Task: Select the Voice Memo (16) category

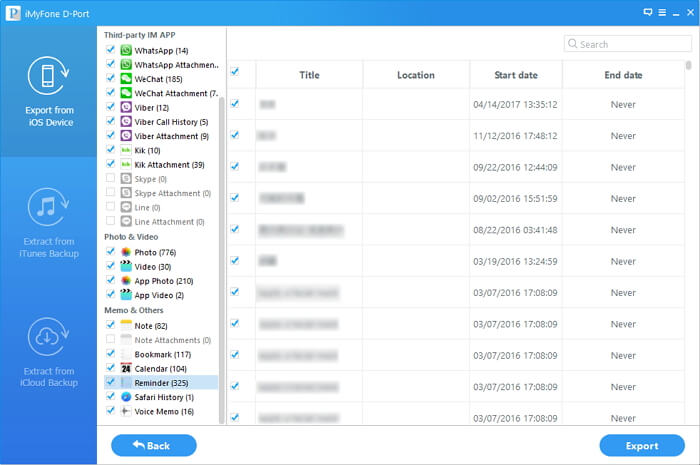Action: (164, 411)
